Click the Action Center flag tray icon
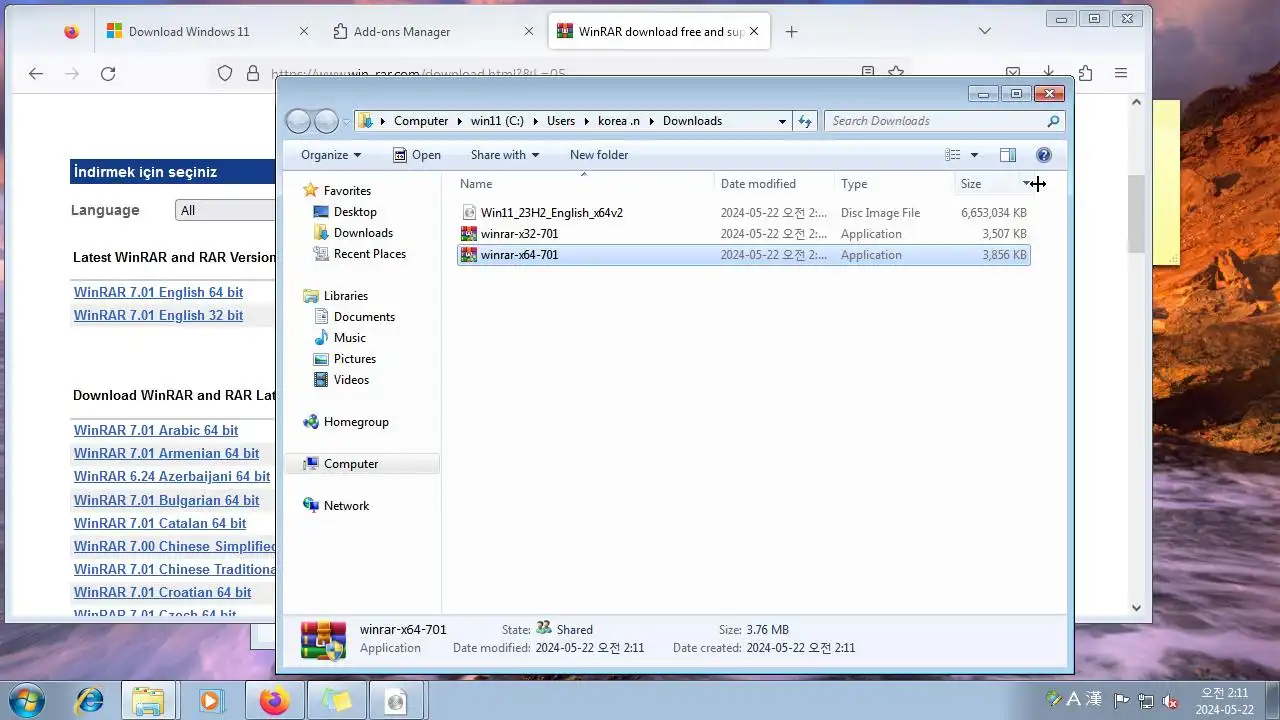 [x=1122, y=701]
